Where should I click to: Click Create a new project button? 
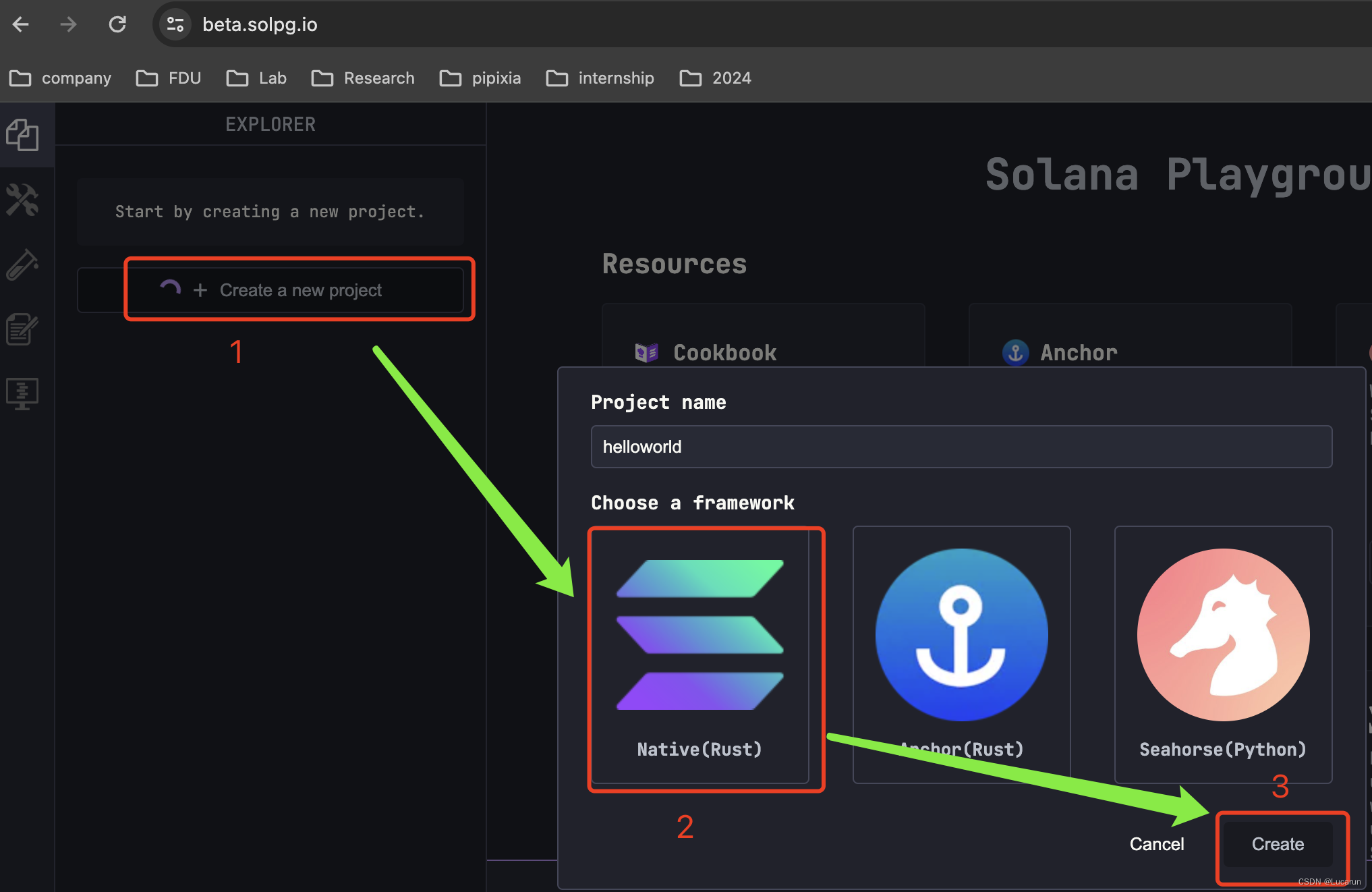(x=289, y=290)
